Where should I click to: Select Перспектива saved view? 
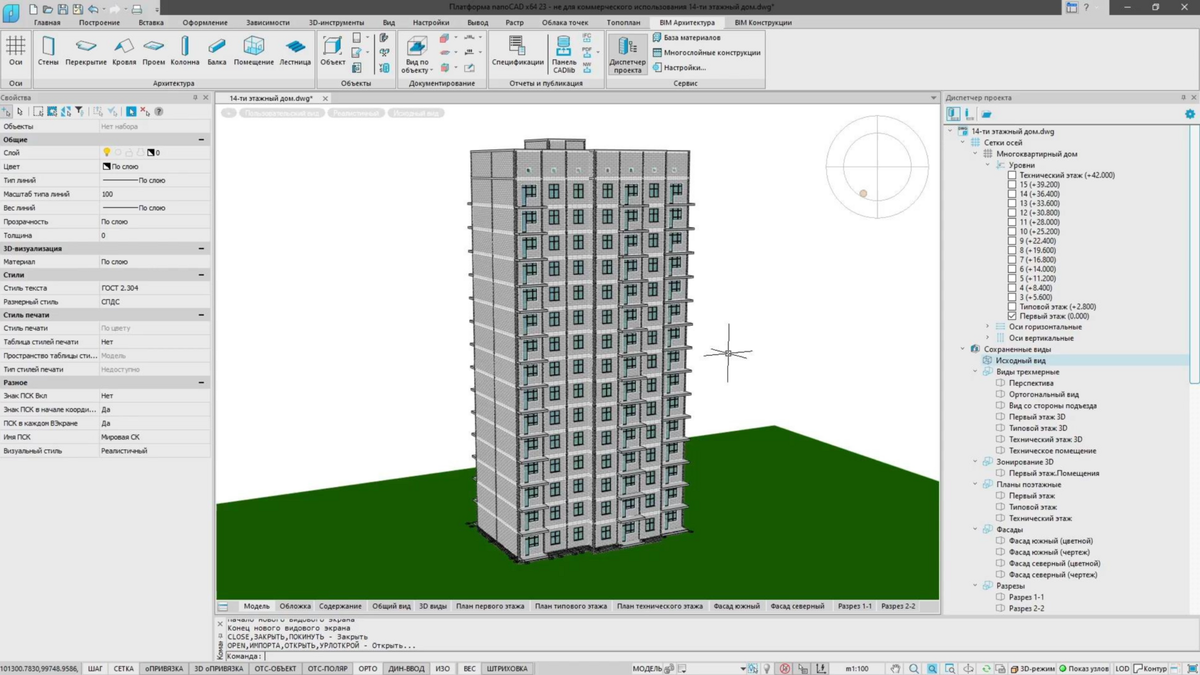[x=1031, y=383]
